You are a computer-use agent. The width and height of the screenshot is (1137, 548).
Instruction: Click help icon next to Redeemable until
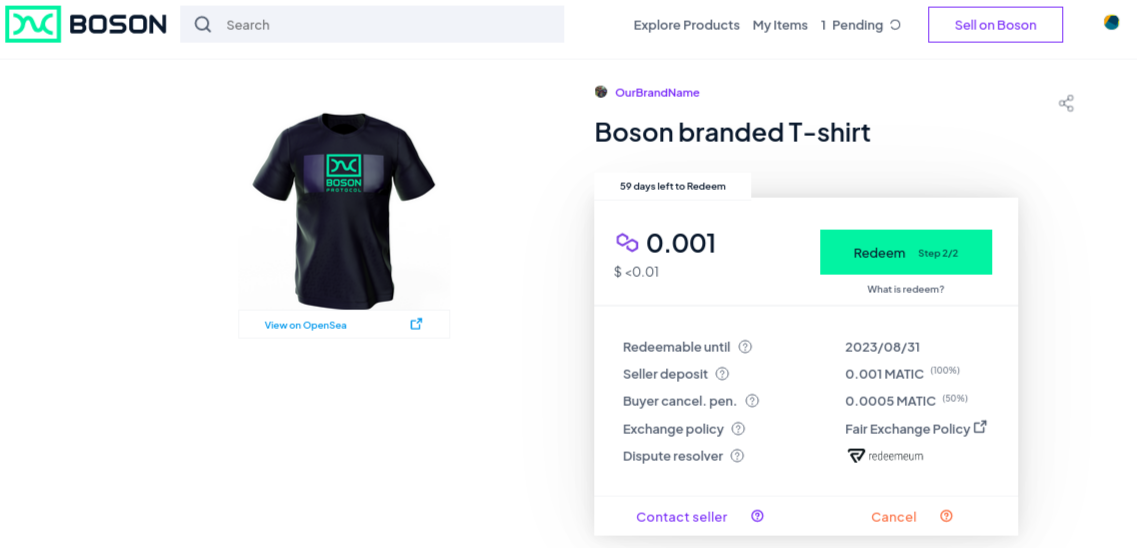[x=745, y=347]
